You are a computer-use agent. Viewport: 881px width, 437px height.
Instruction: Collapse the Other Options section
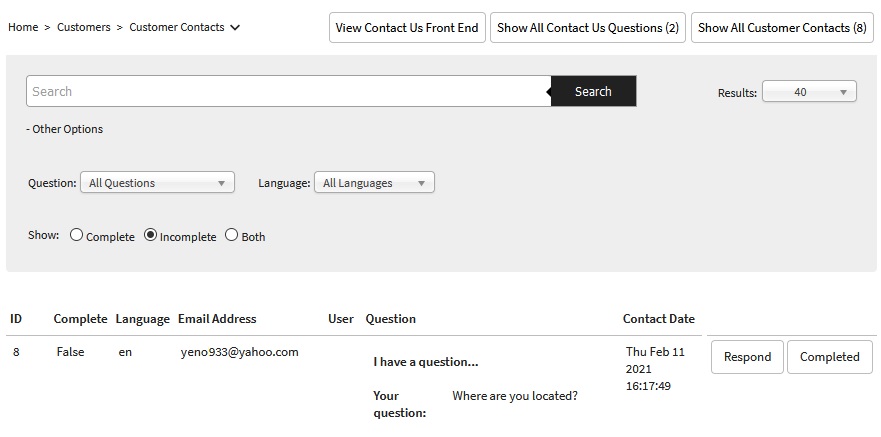(65, 129)
